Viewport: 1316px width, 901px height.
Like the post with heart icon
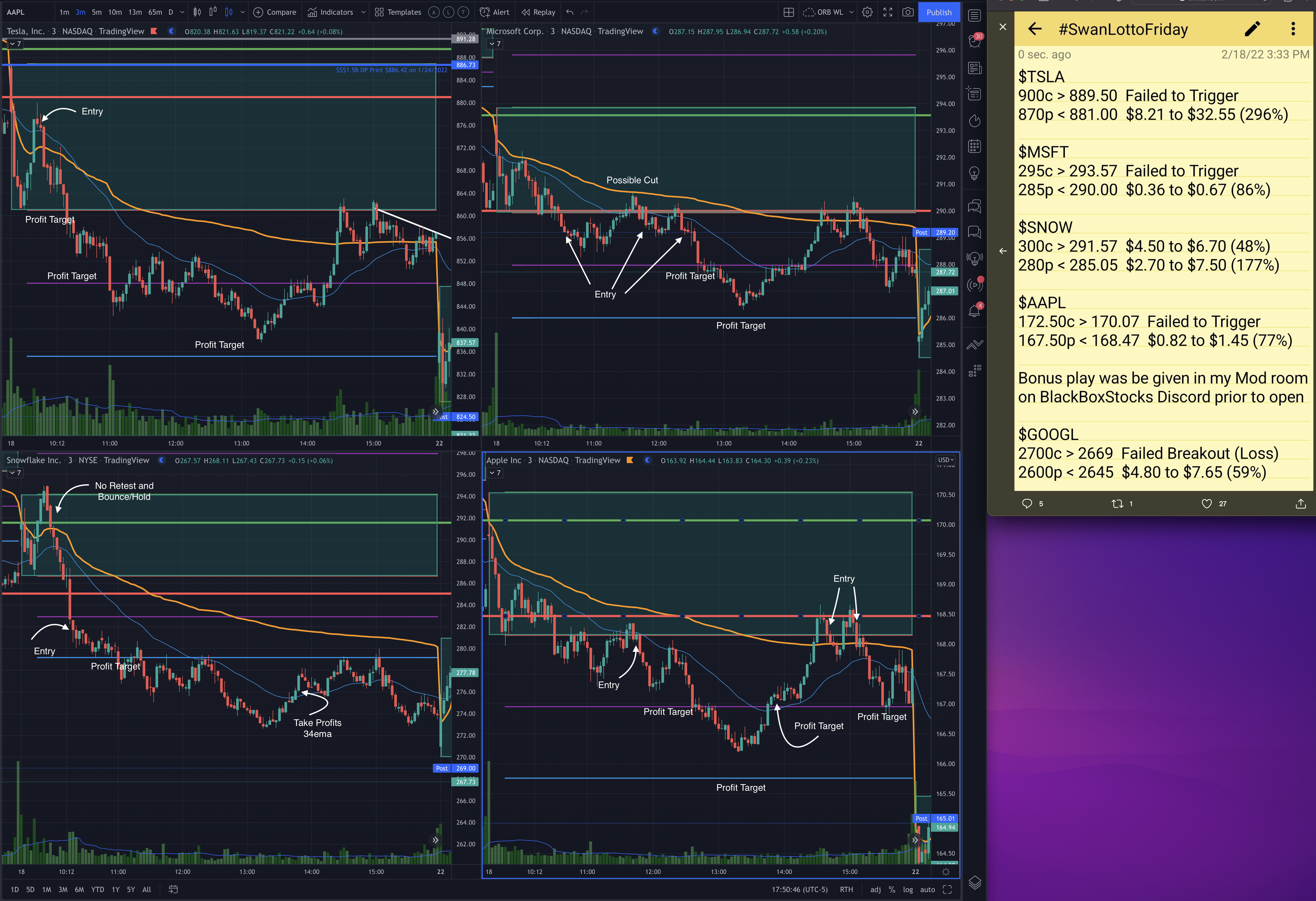(1206, 504)
